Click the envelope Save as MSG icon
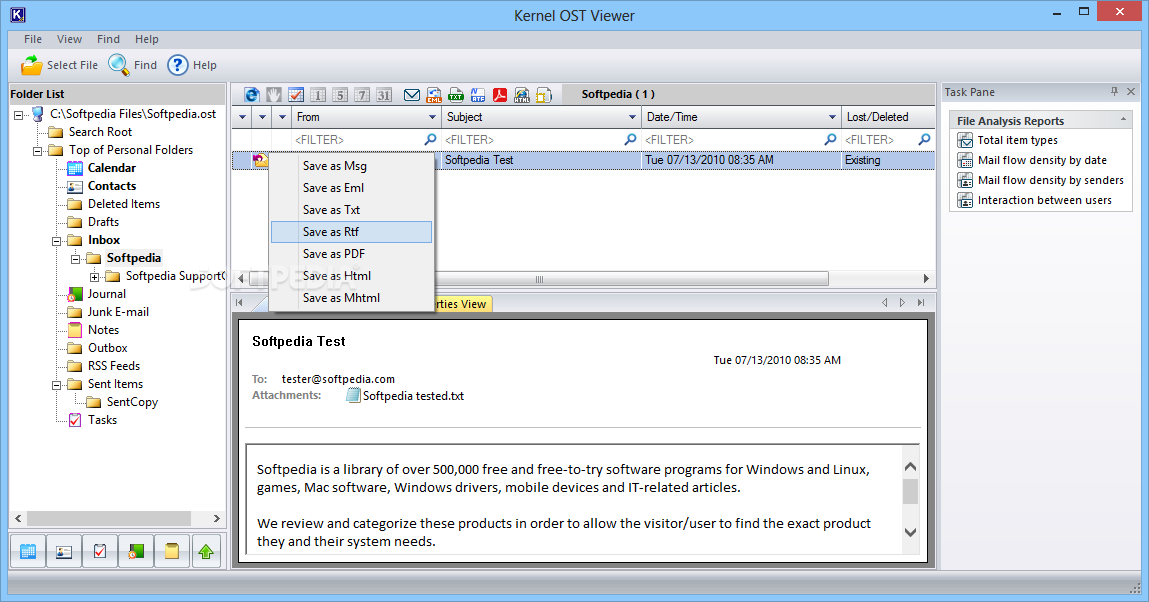Screen dimensions: 1149x602 click(412, 94)
